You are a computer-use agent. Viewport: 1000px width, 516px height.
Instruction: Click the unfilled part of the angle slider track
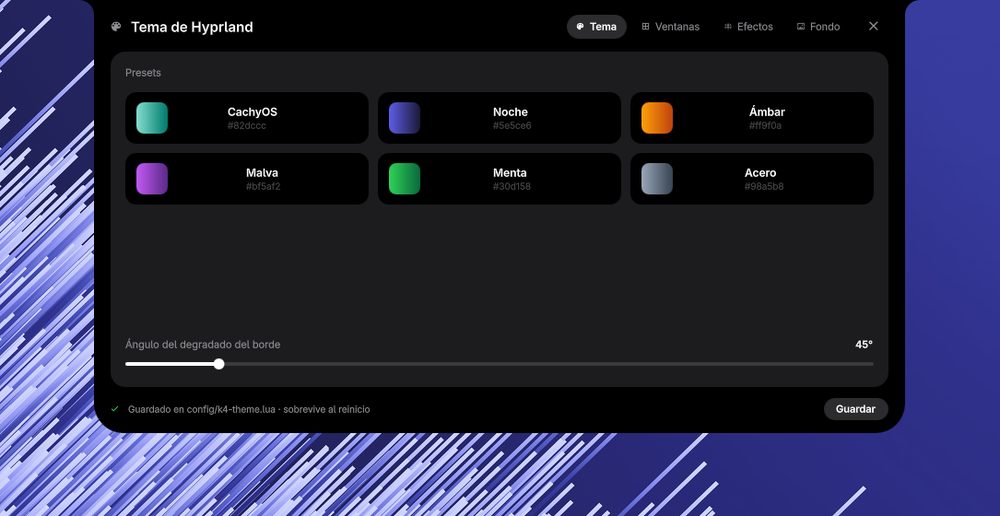pos(548,364)
